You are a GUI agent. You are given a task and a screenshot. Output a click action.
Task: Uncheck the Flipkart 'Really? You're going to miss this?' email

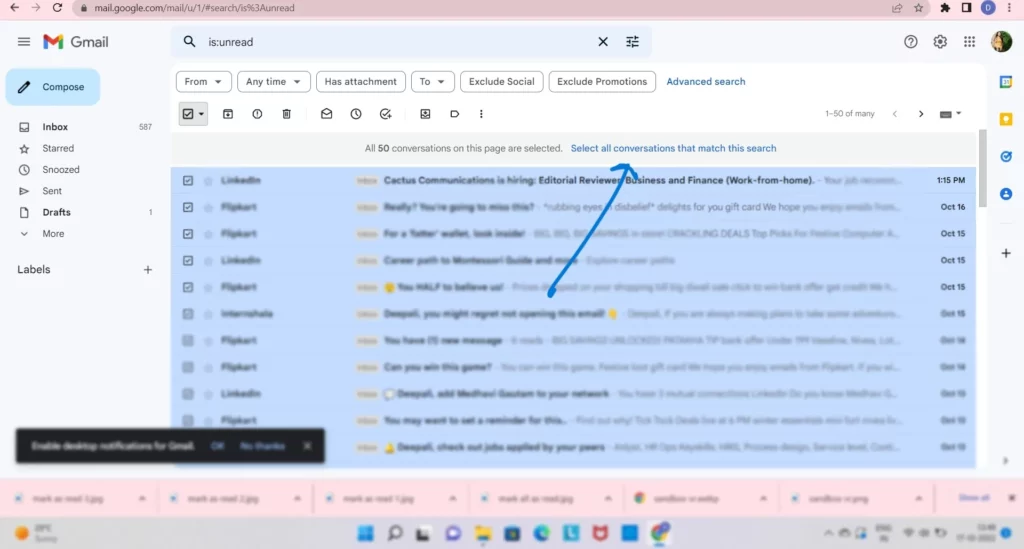[188, 207]
